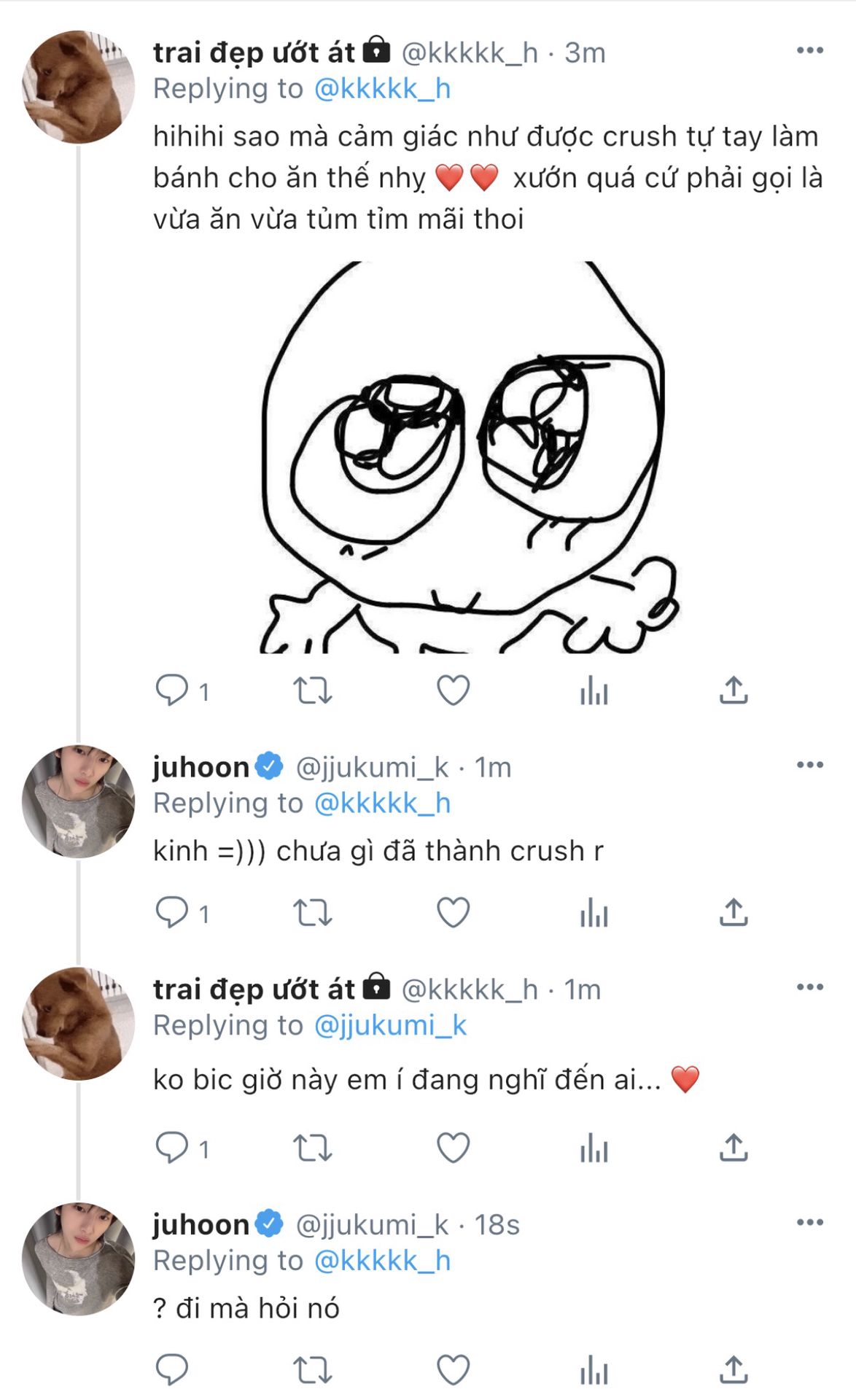Reply to juhoon's "đi mà hỏi nó" tweet

click(172, 1369)
